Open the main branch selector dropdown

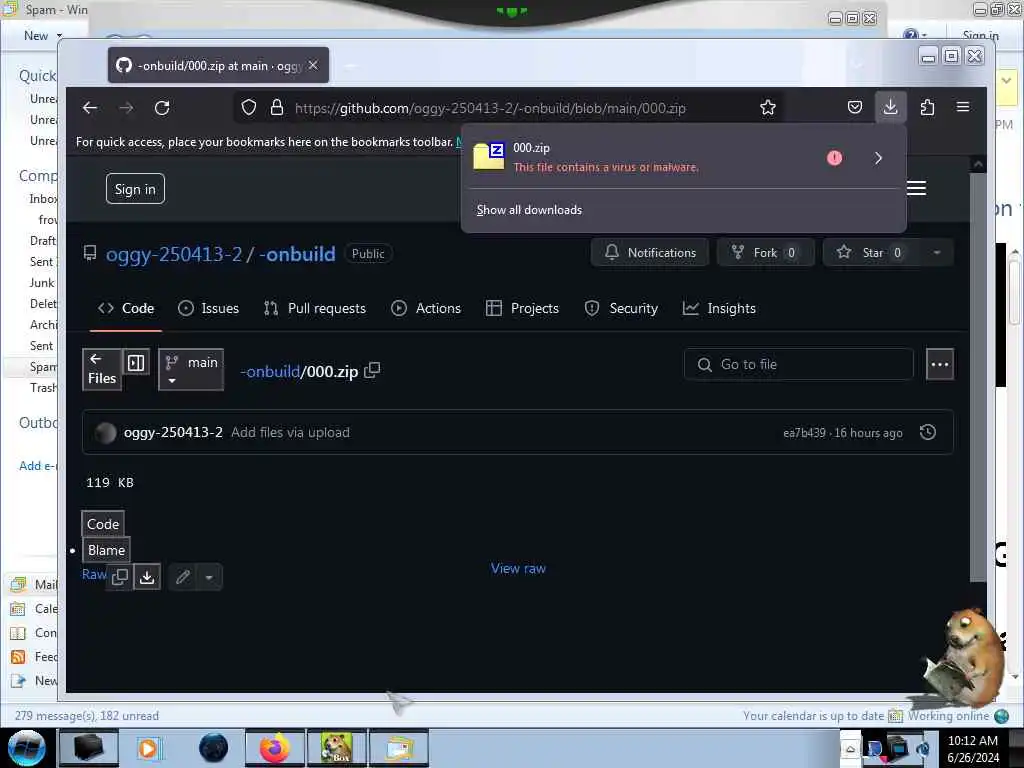tap(191, 370)
